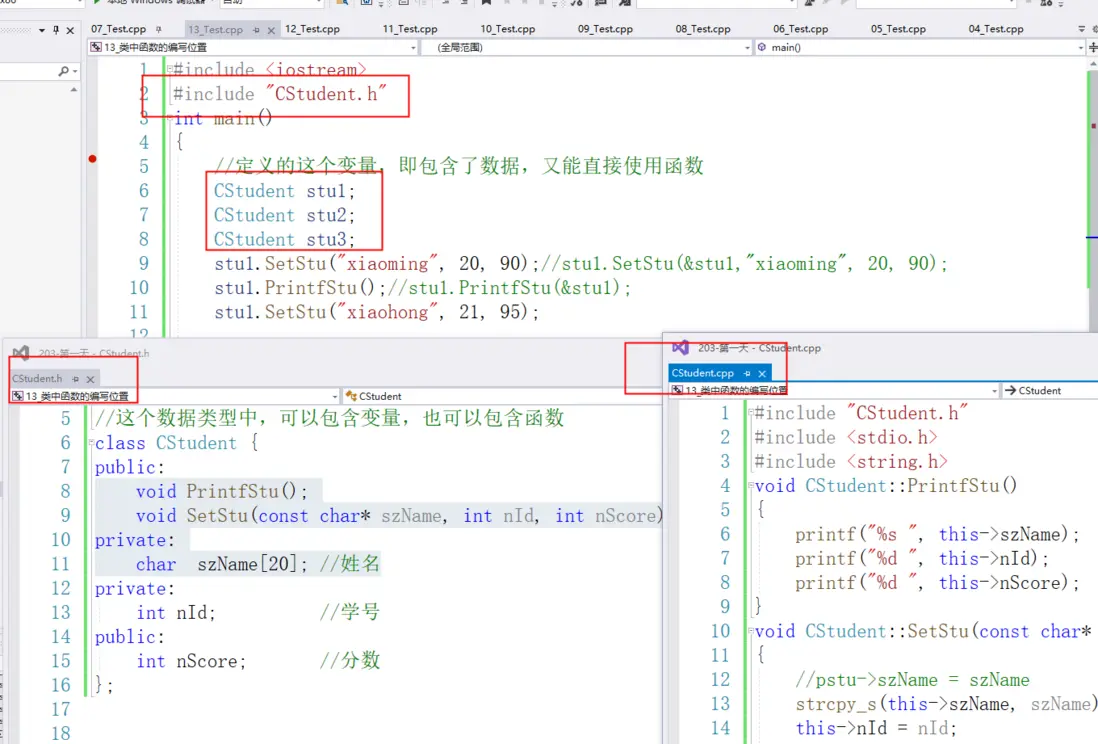Pin the CStudent.h tab

pos(76,379)
